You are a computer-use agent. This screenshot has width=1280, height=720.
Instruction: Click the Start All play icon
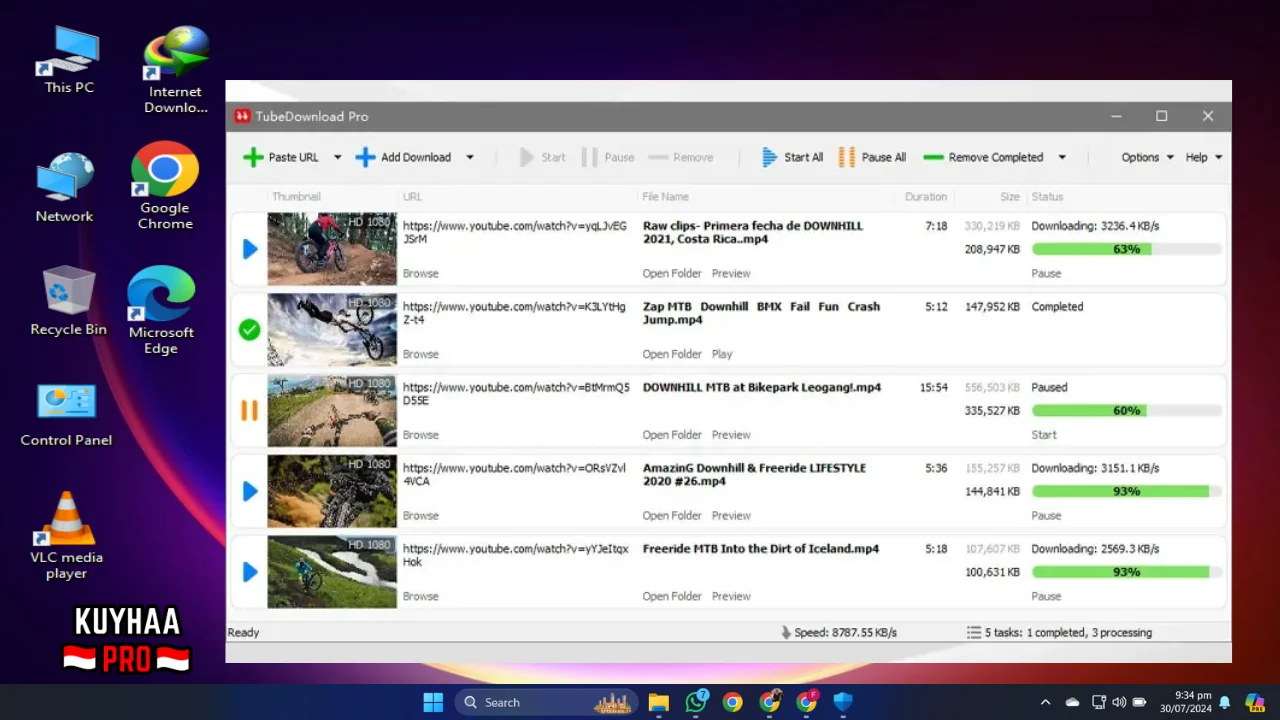coord(769,157)
